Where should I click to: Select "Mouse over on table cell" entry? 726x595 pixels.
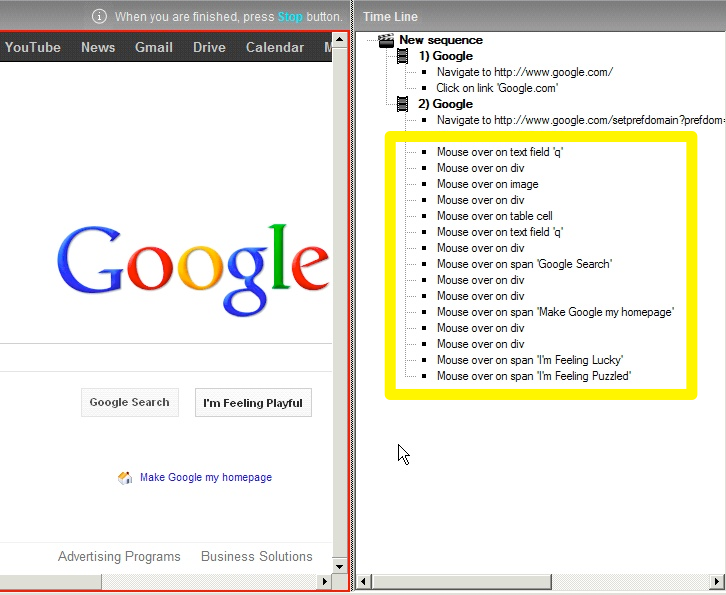494,216
